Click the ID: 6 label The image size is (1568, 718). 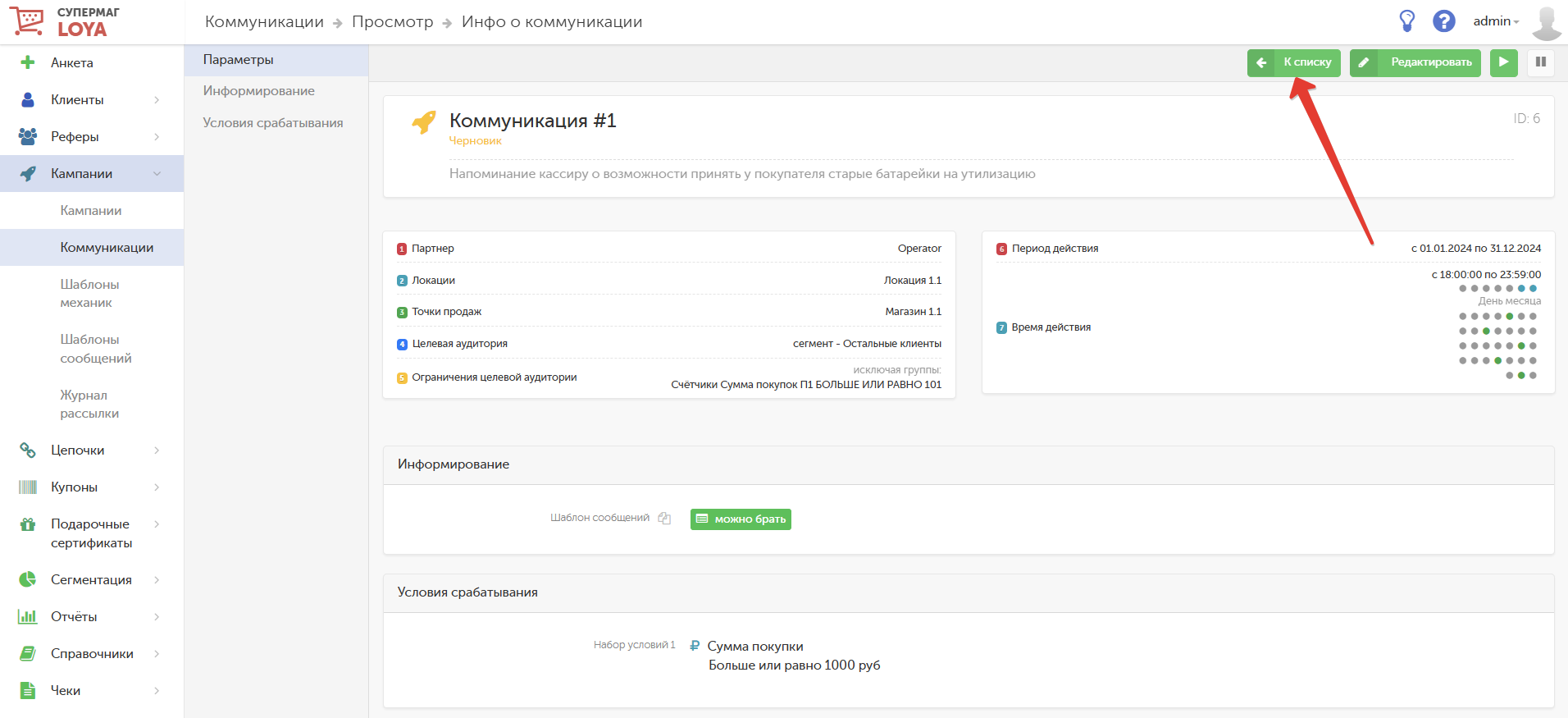(x=1526, y=119)
